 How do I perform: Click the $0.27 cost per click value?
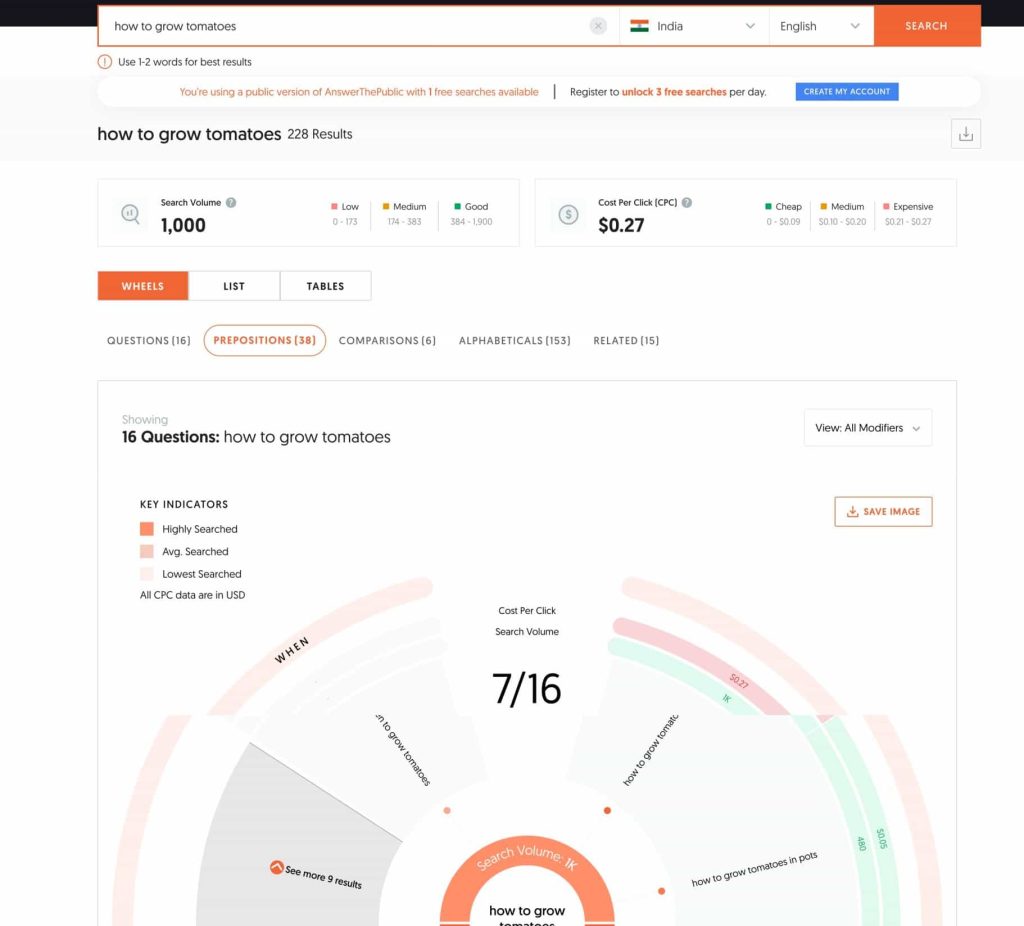pyautogui.click(x=621, y=225)
